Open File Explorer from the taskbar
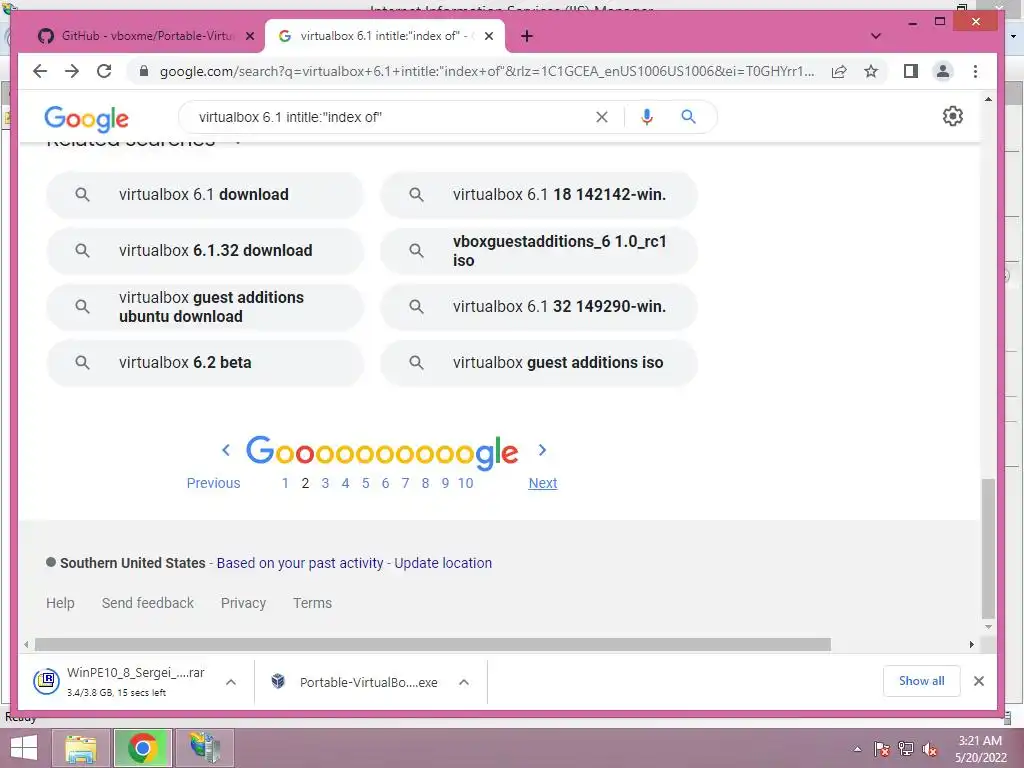The image size is (1024, 768). 81,748
